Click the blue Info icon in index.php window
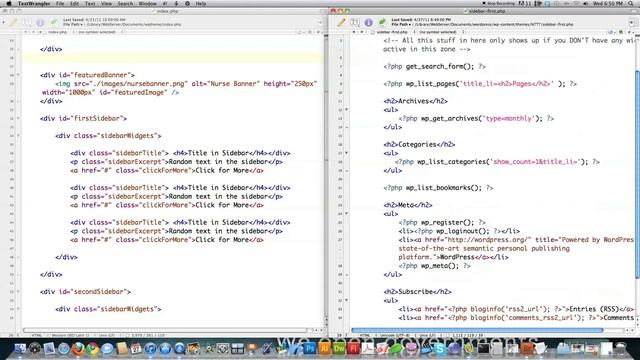640x360 pixels. (40, 22)
